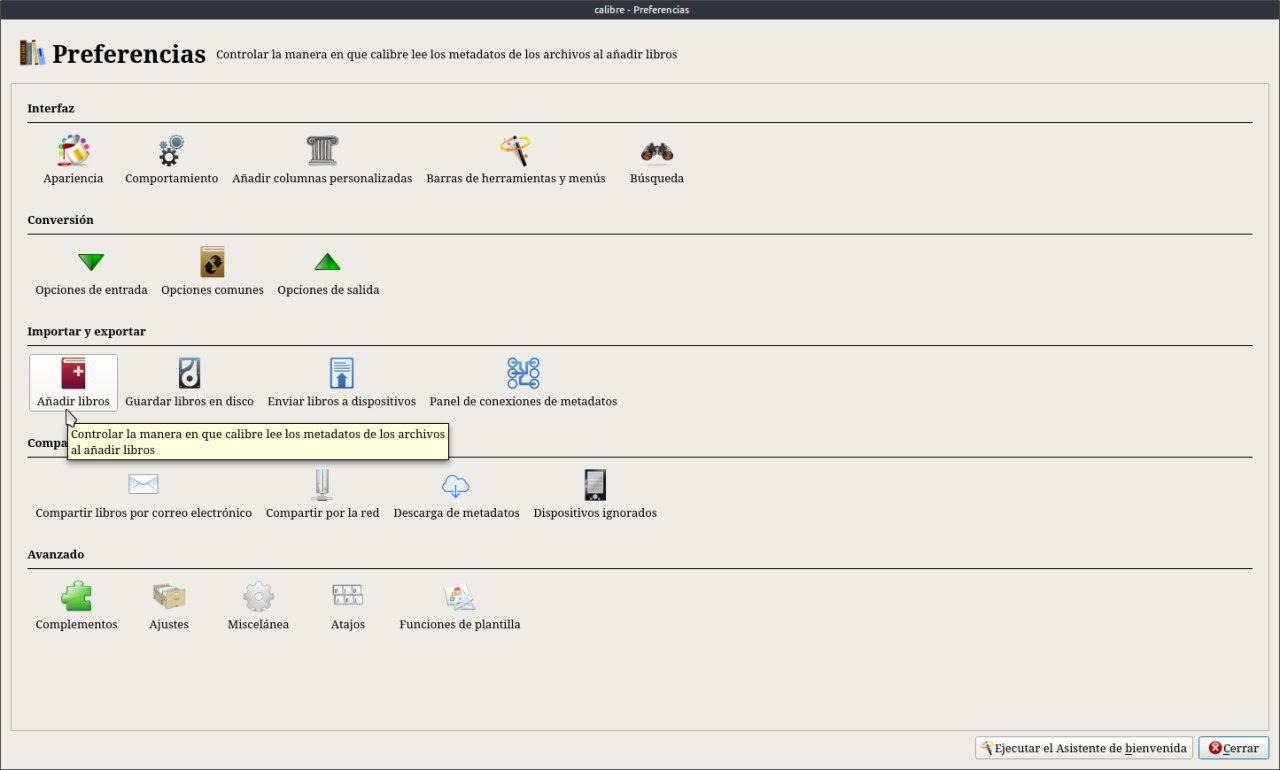Open the Búsqueda binoculars icon
1280x770 pixels.
657,151
